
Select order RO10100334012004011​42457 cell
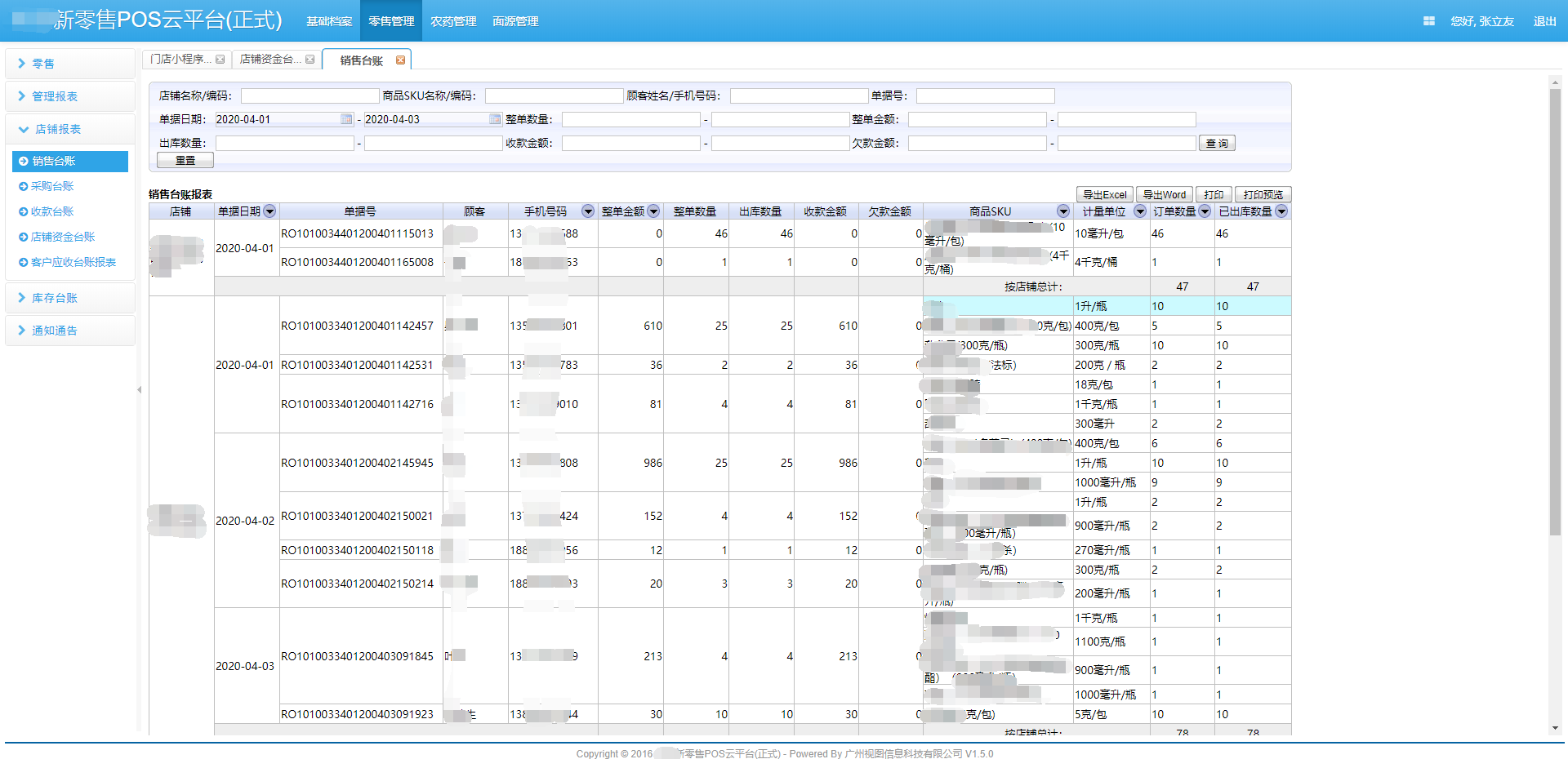(361, 326)
